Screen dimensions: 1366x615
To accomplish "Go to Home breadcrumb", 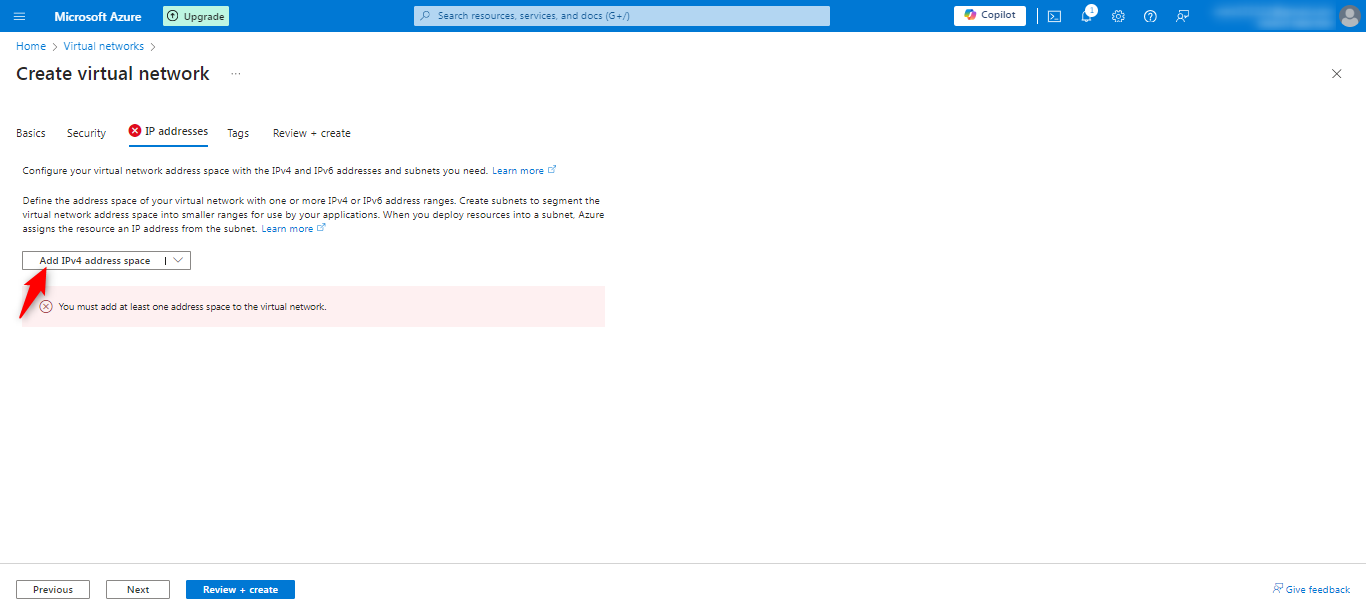I will [31, 46].
